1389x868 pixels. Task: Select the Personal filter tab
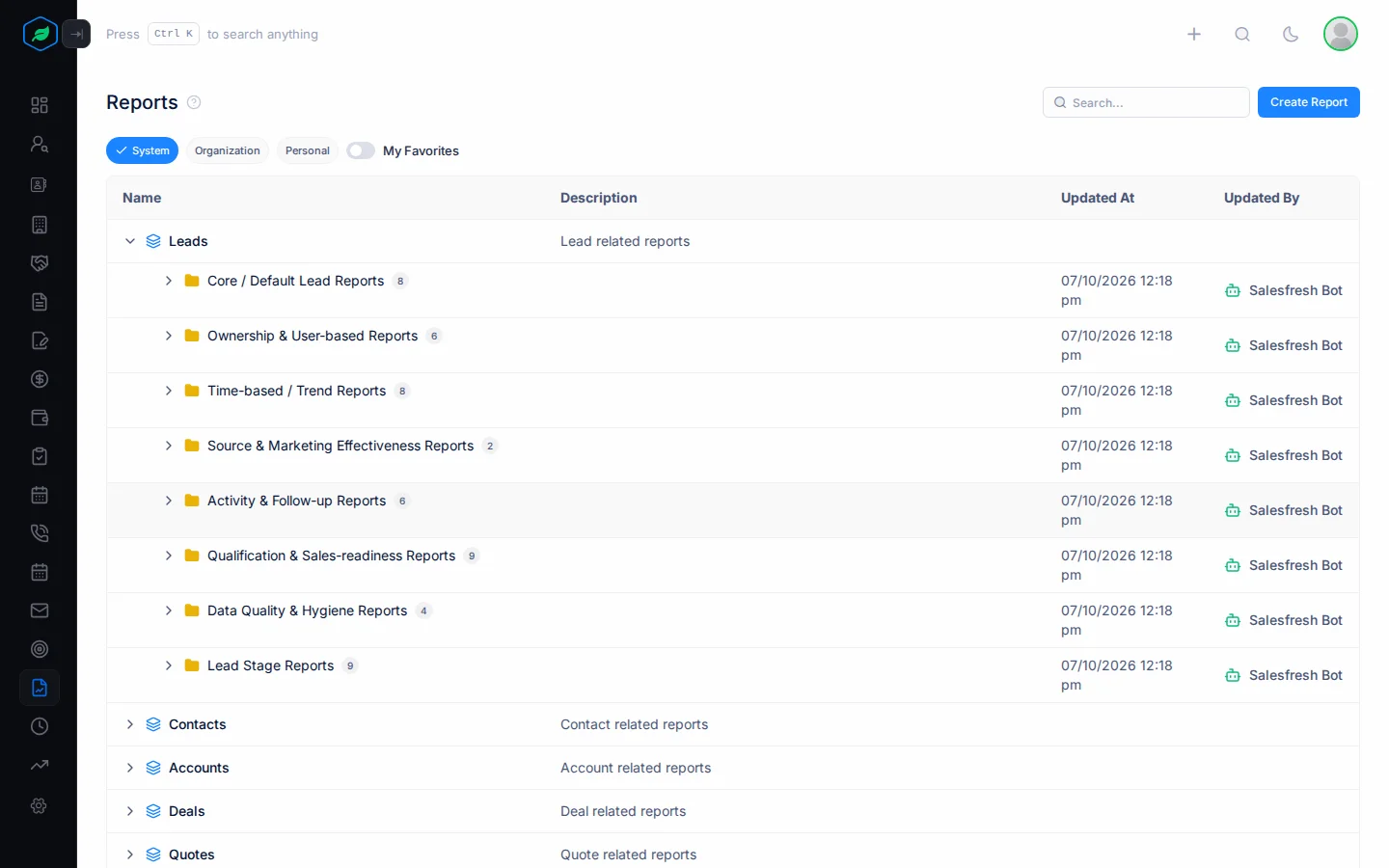(308, 150)
